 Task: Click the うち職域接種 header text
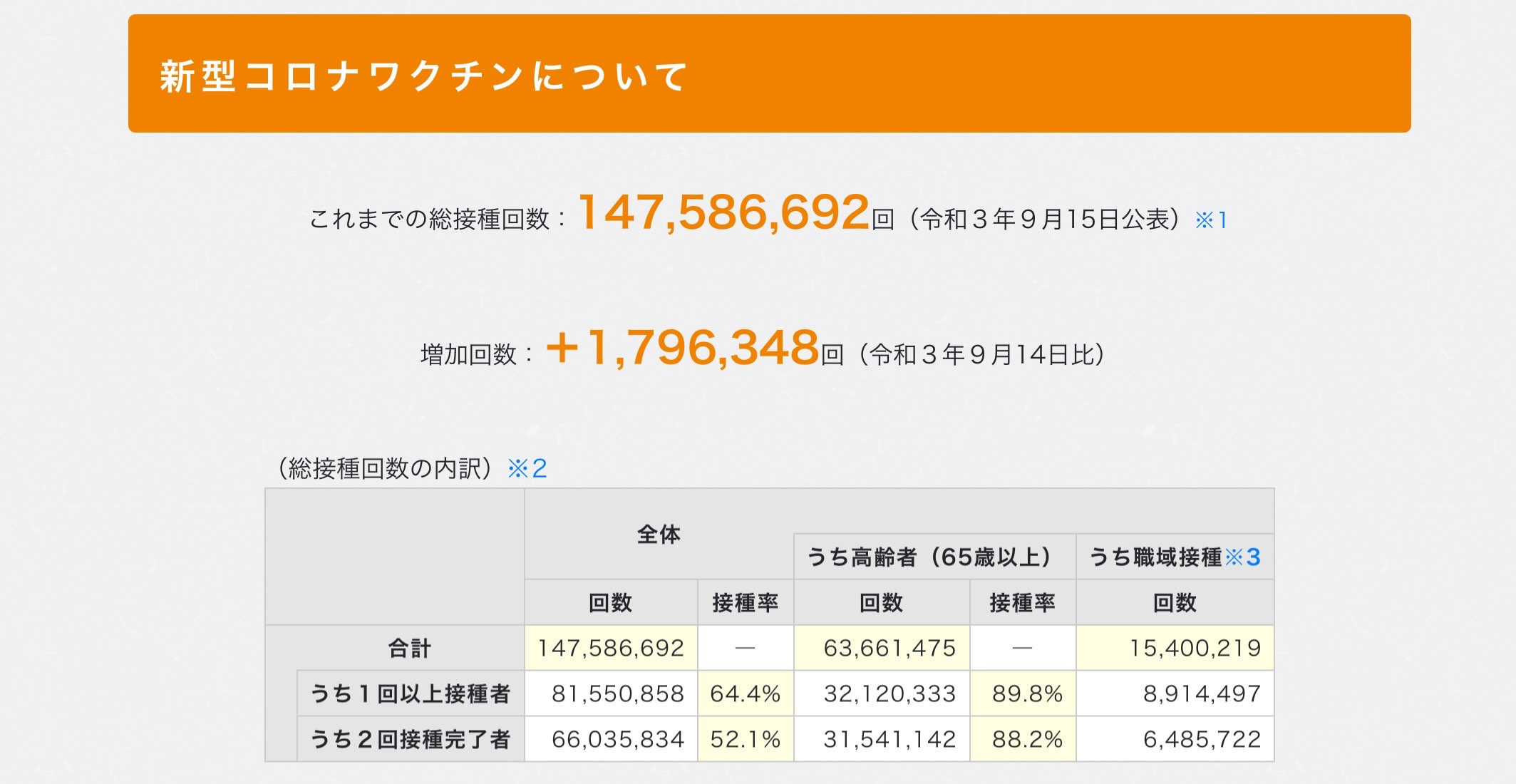pyautogui.click(x=1155, y=557)
